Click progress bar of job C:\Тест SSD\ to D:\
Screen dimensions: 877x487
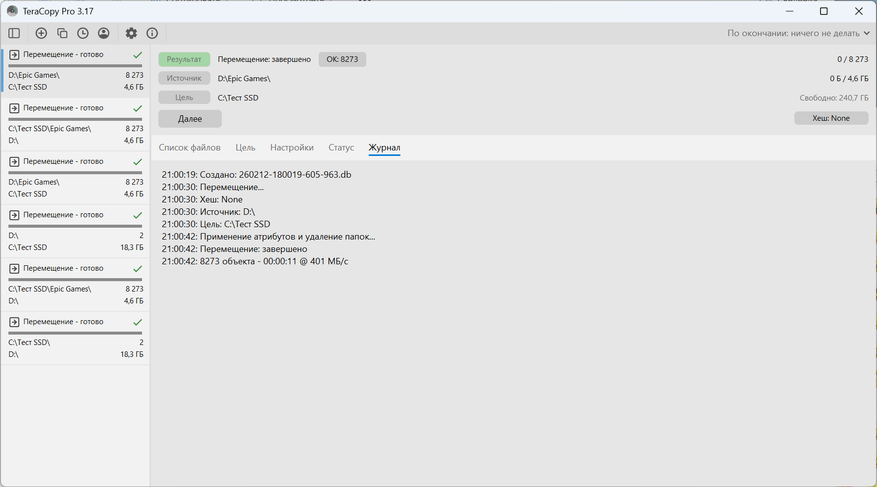[75, 333]
